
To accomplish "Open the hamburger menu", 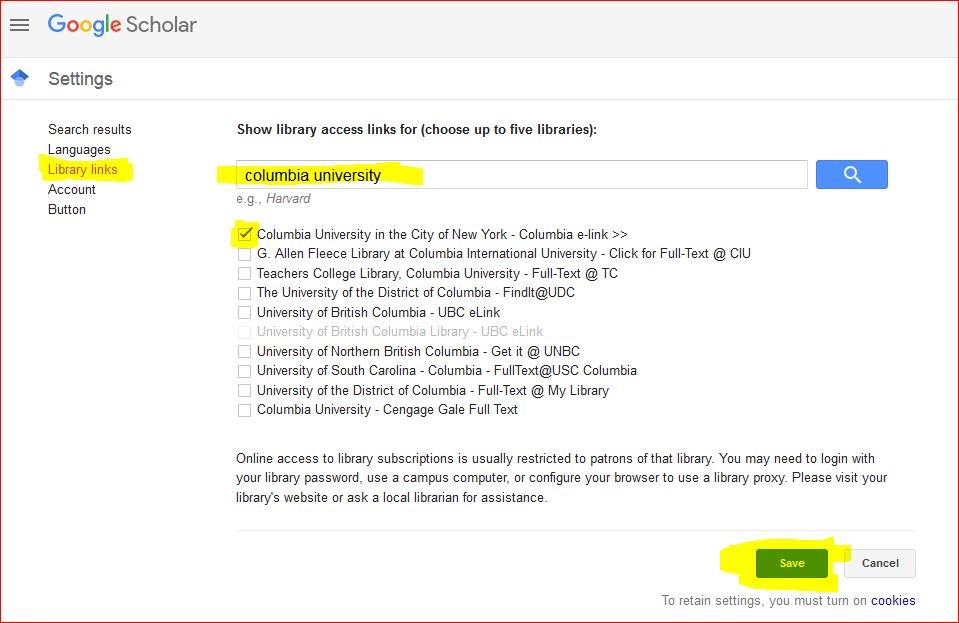I will pyautogui.click(x=20, y=25).
